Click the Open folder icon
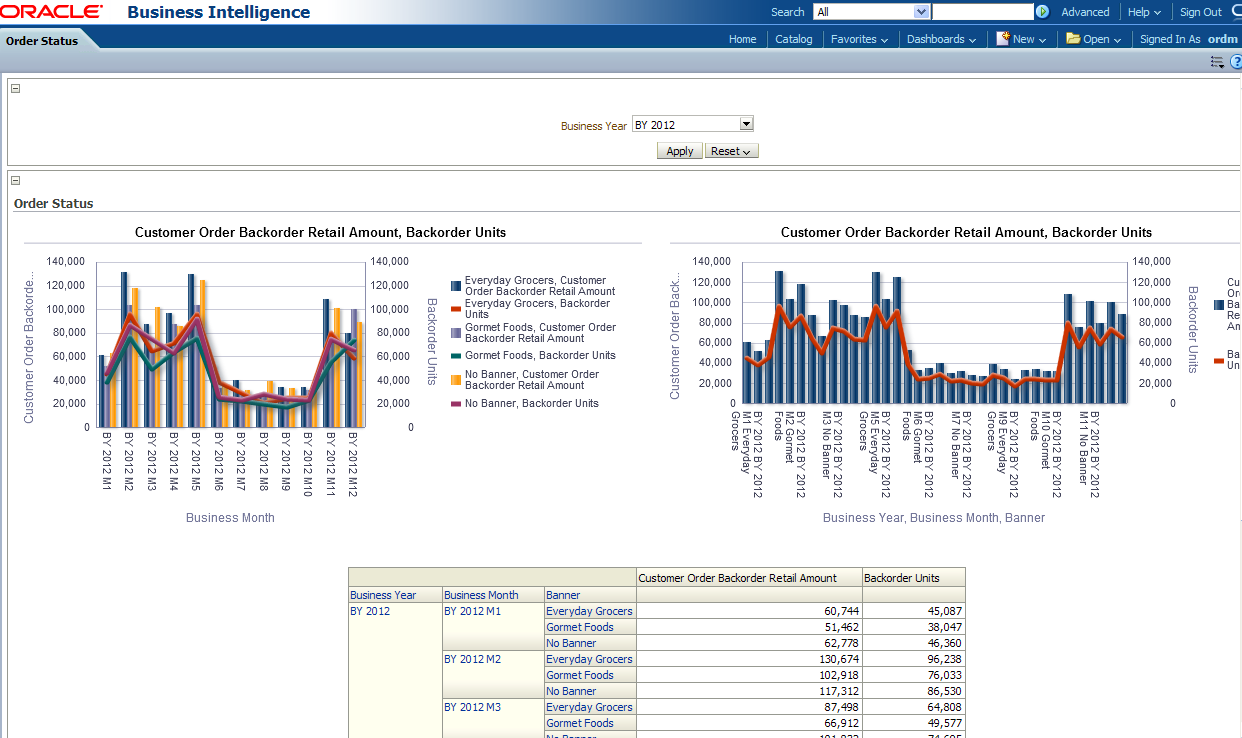Image resolution: width=1242 pixels, height=738 pixels. (1073, 39)
